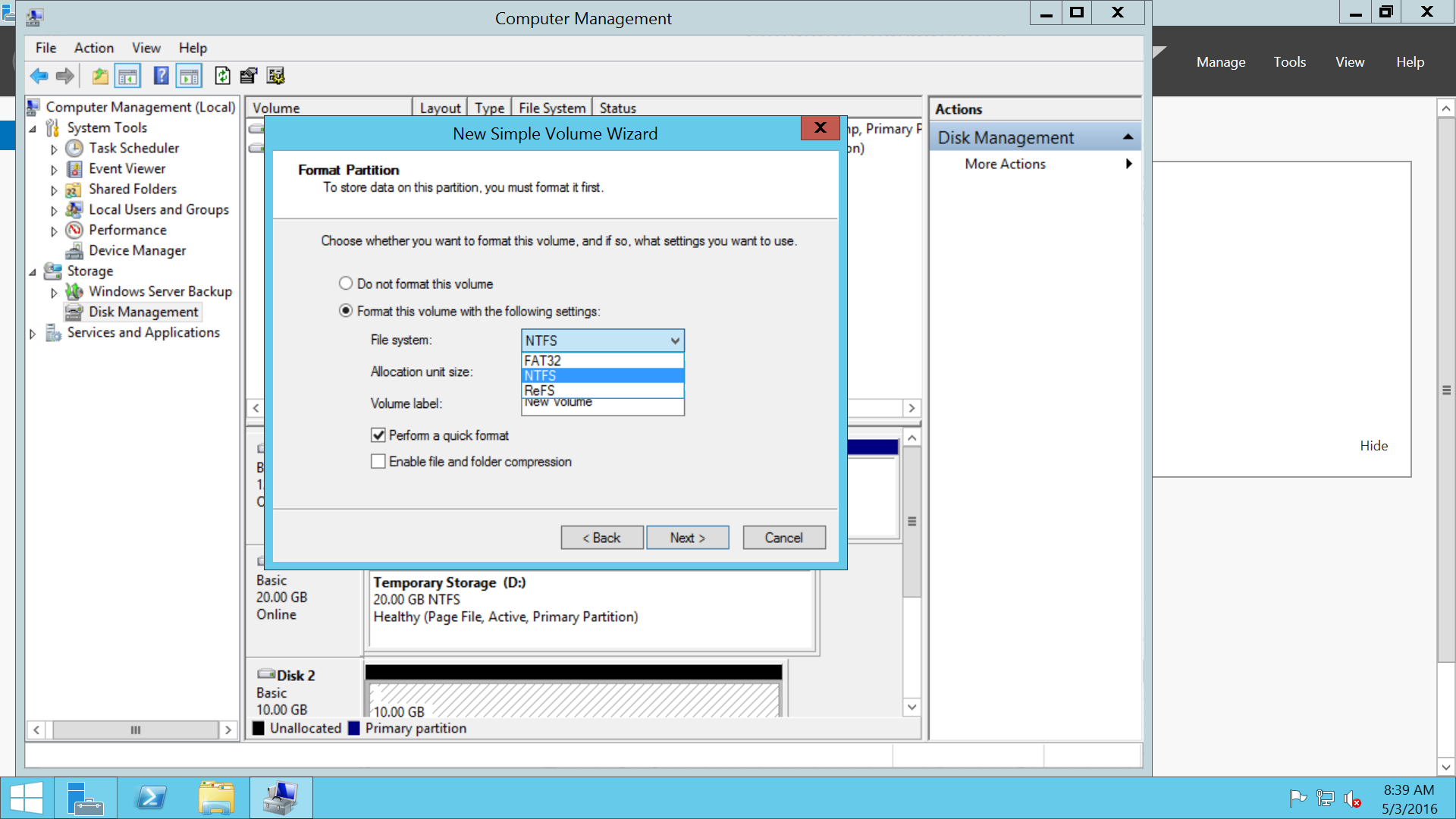
Task: Open Tools menu in Server Manager
Action: 1289,62
